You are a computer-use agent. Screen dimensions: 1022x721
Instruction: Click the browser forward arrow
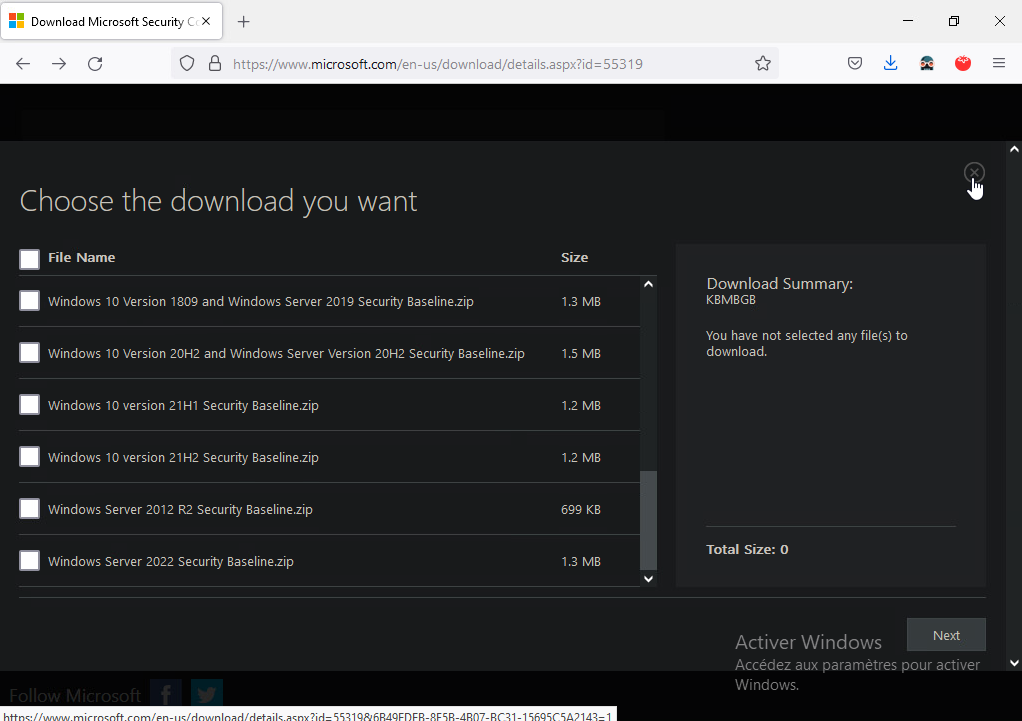[59, 64]
